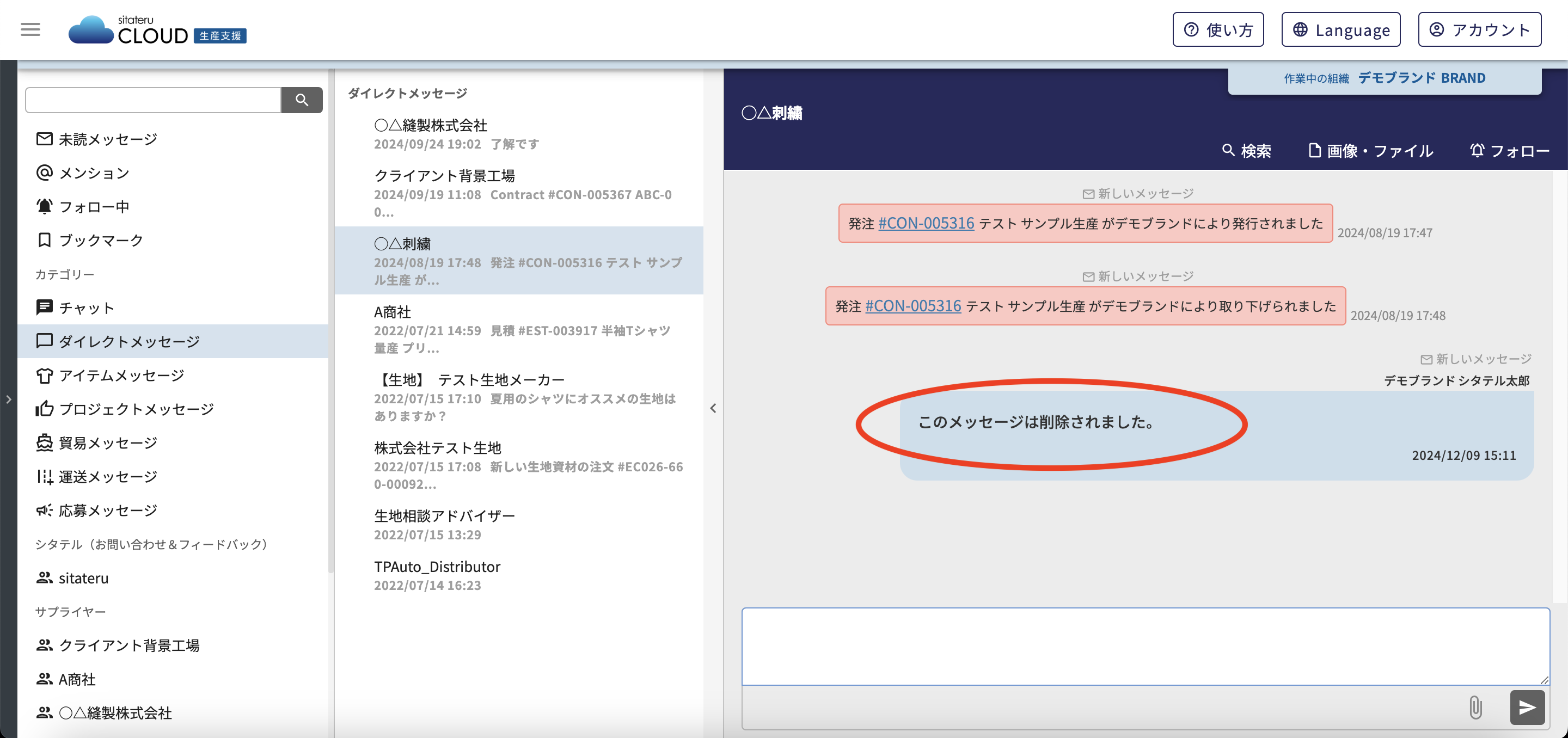
Task: Click the search magnifier button
Action: click(x=301, y=100)
